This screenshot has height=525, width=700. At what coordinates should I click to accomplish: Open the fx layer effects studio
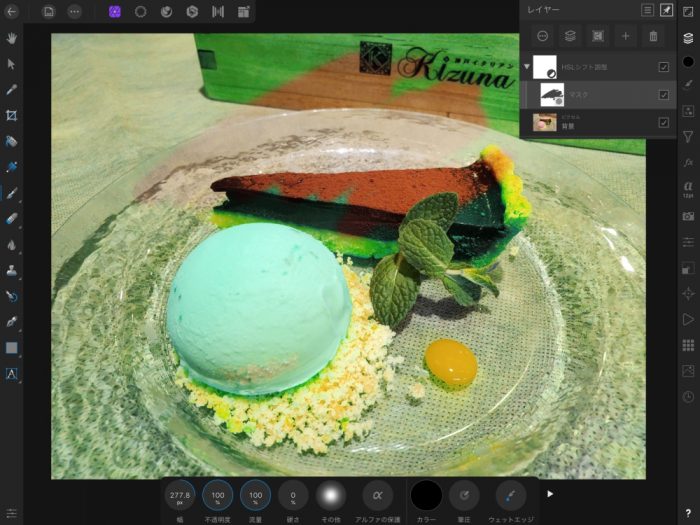688,162
